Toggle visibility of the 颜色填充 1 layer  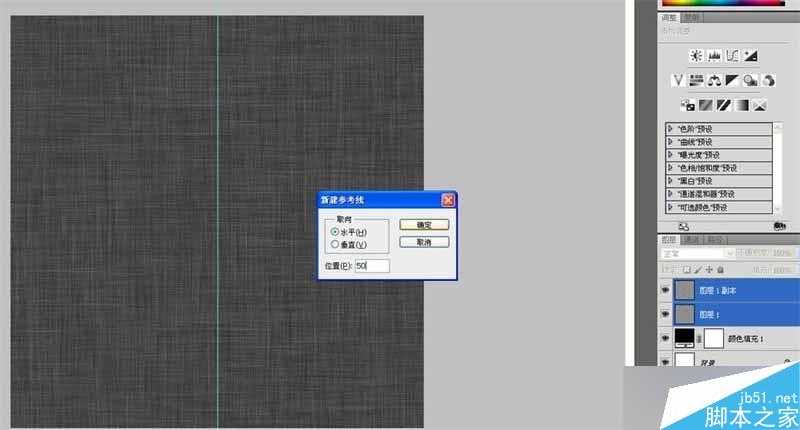[x=665, y=338]
